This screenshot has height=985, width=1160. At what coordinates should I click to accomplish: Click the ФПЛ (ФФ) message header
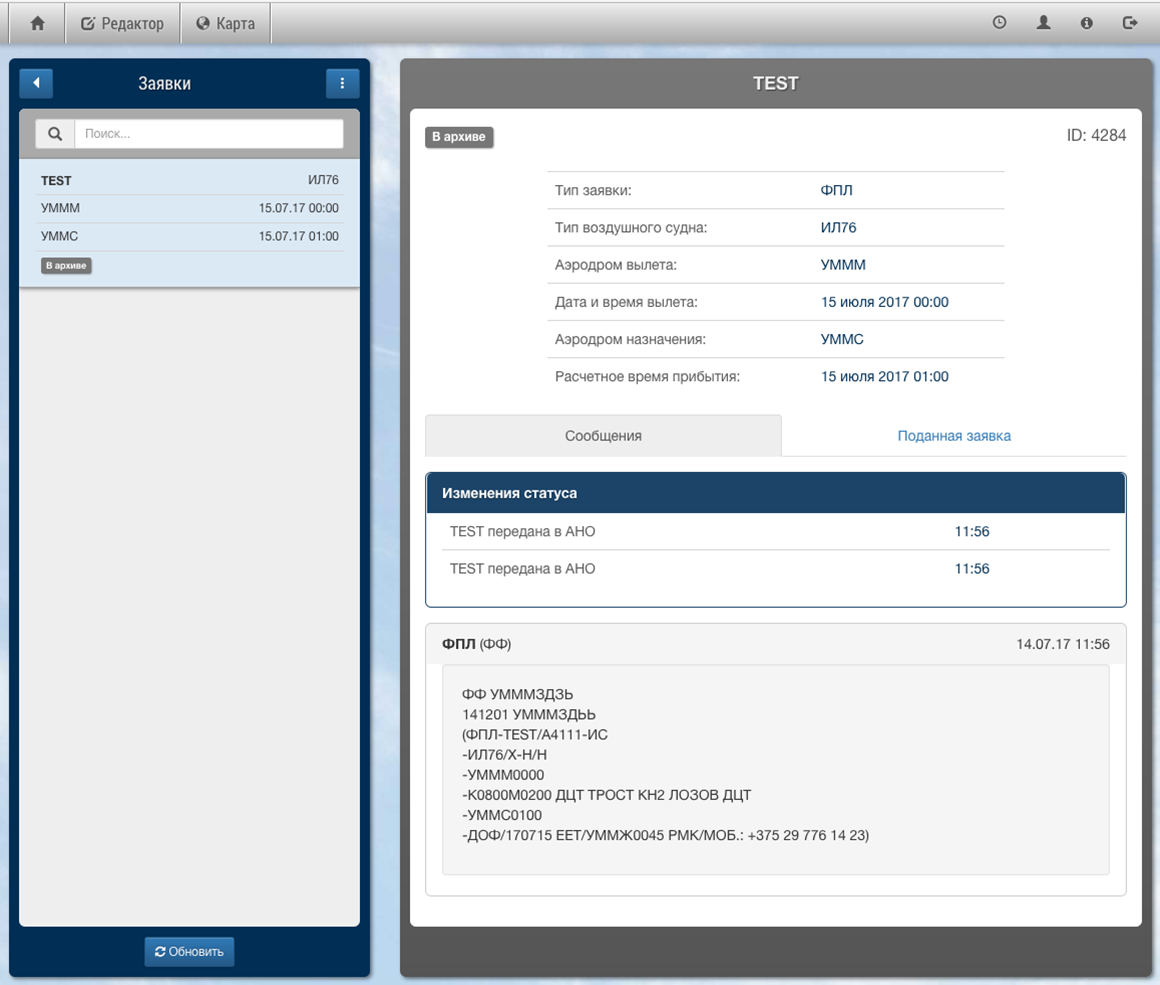(x=775, y=644)
